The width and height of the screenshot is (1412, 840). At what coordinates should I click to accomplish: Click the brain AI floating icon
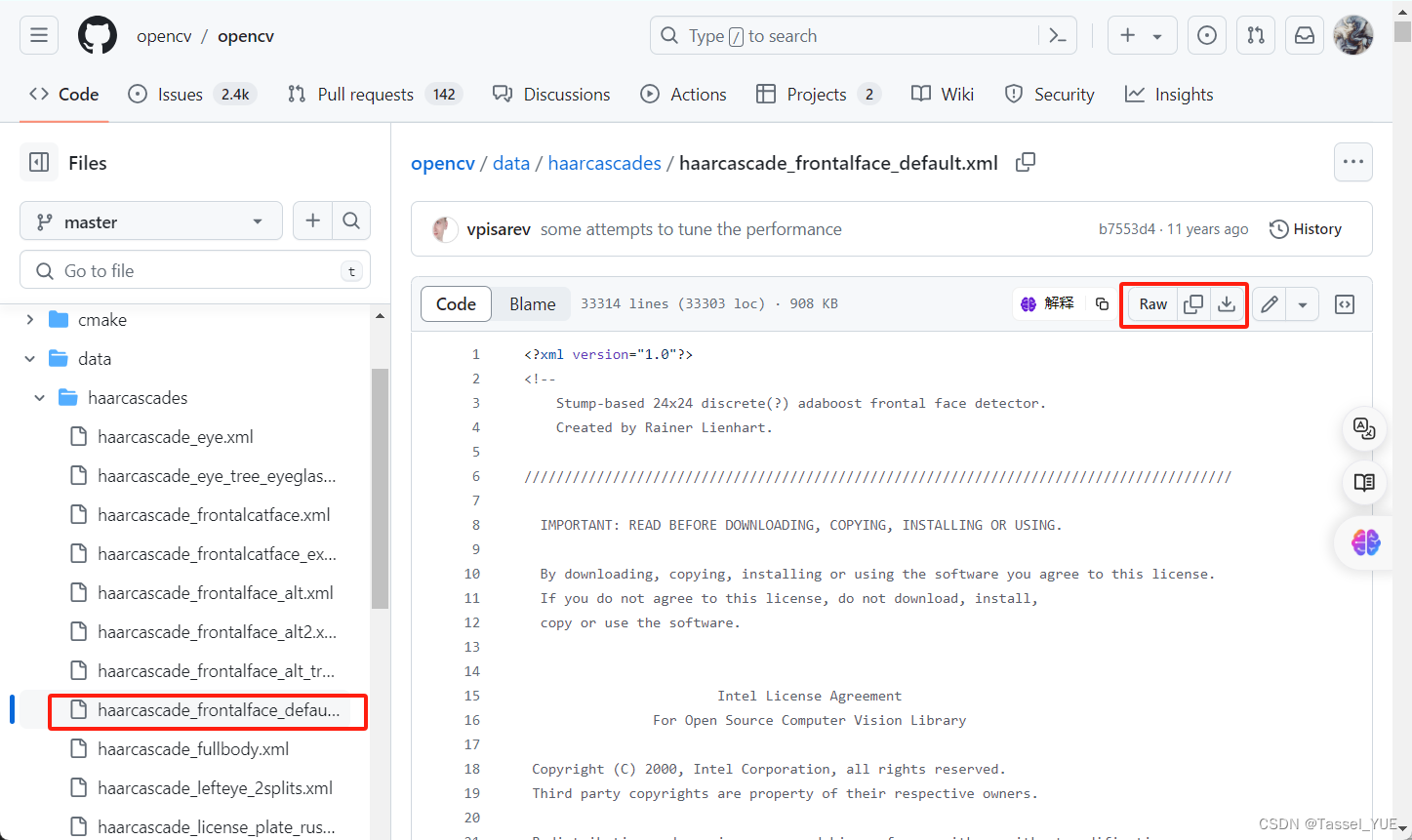tap(1366, 542)
